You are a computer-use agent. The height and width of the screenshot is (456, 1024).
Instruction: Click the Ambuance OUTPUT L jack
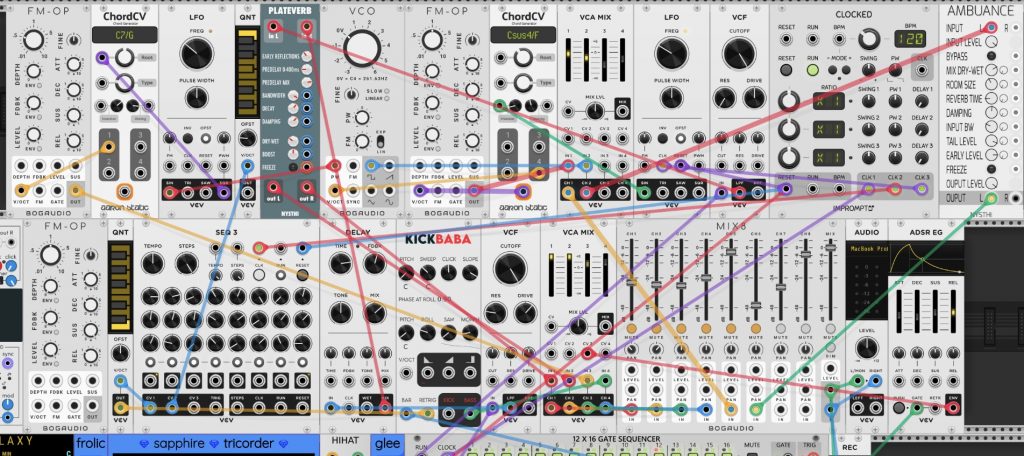(990, 199)
